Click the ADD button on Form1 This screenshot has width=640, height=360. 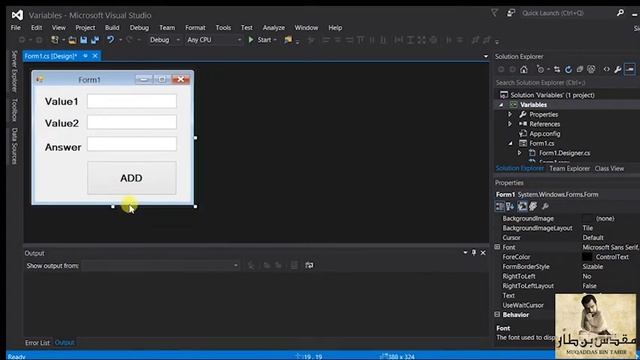coord(131,178)
